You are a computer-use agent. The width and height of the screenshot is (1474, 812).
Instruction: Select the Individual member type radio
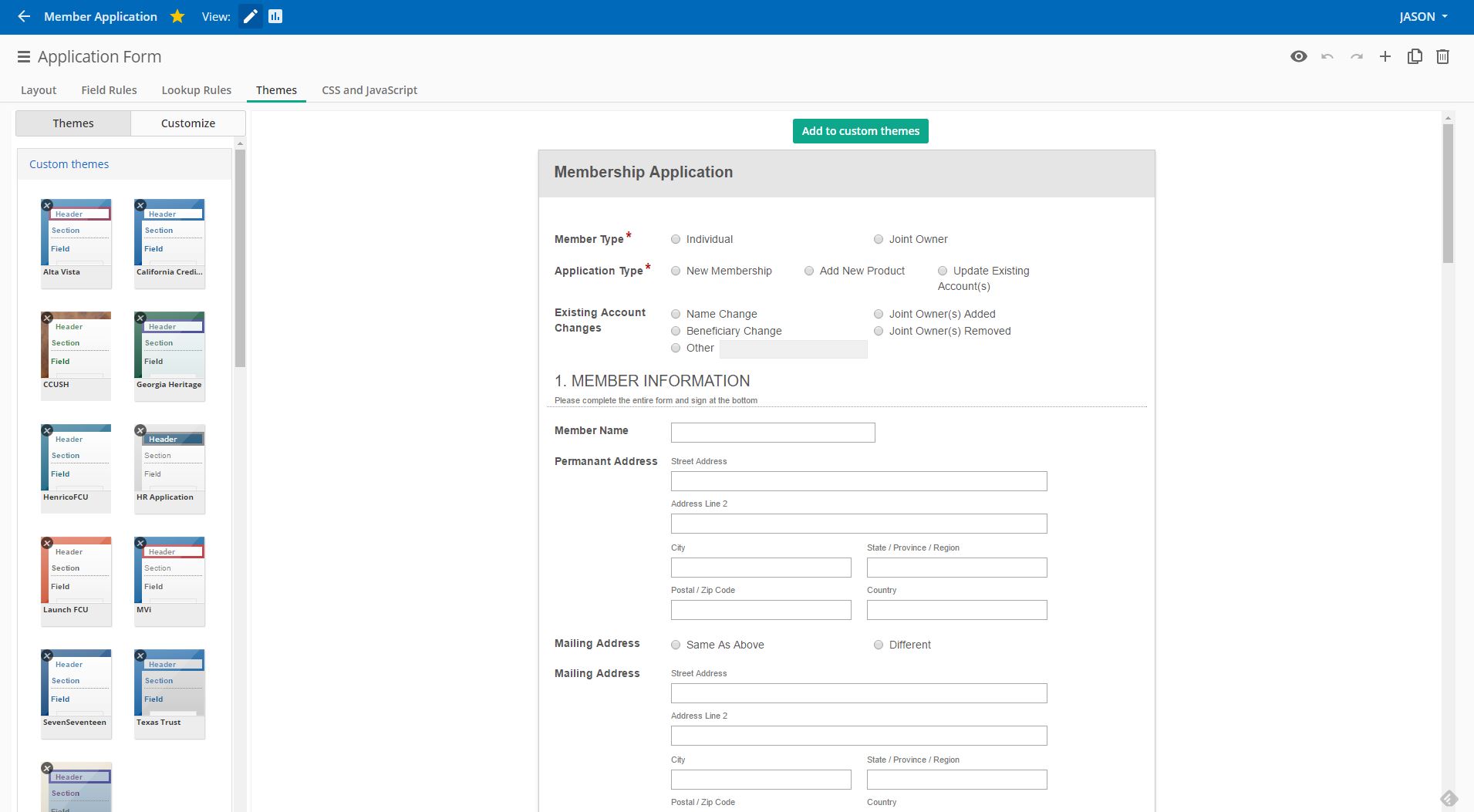pyautogui.click(x=676, y=239)
